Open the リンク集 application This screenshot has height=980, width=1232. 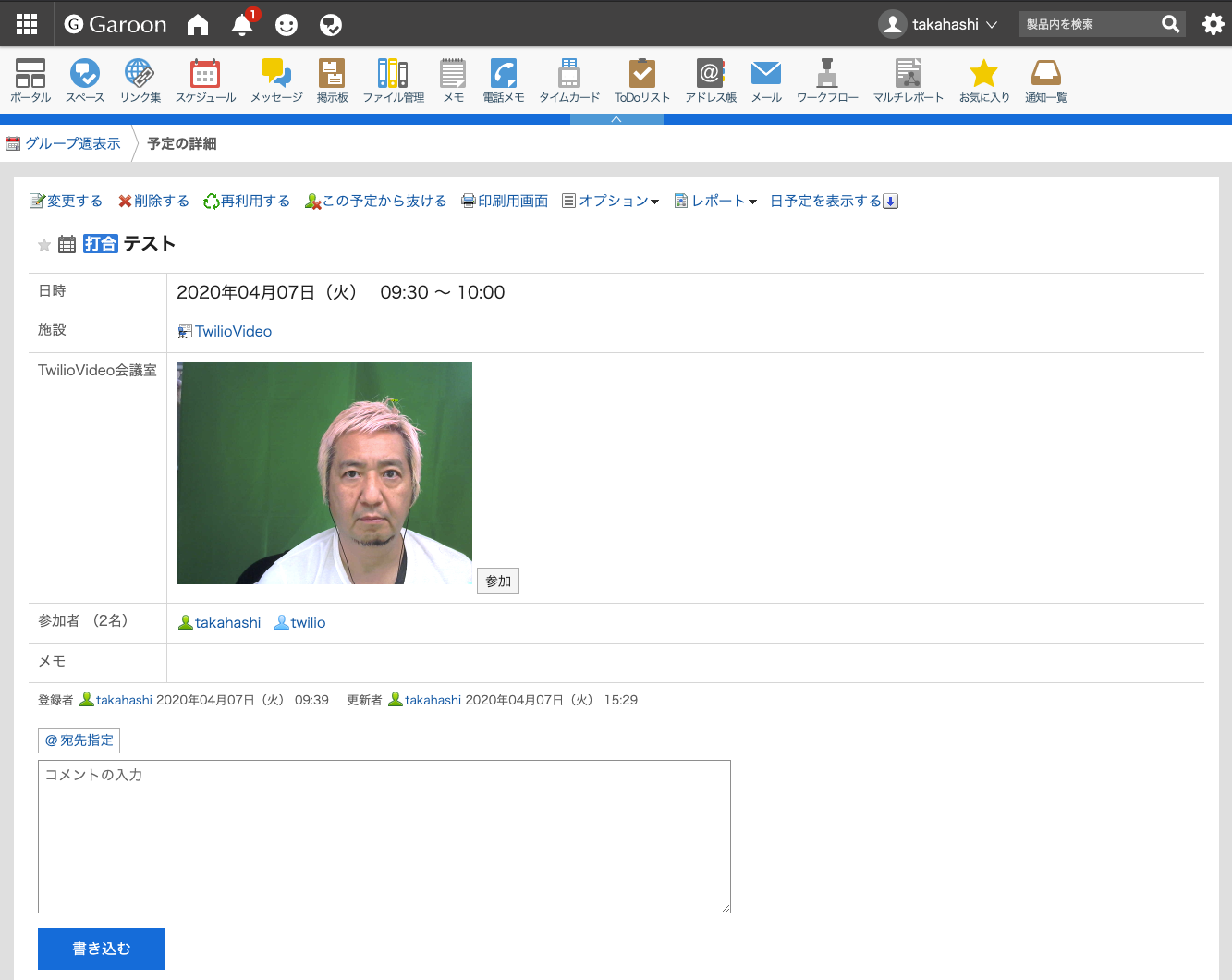click(140, 80)
